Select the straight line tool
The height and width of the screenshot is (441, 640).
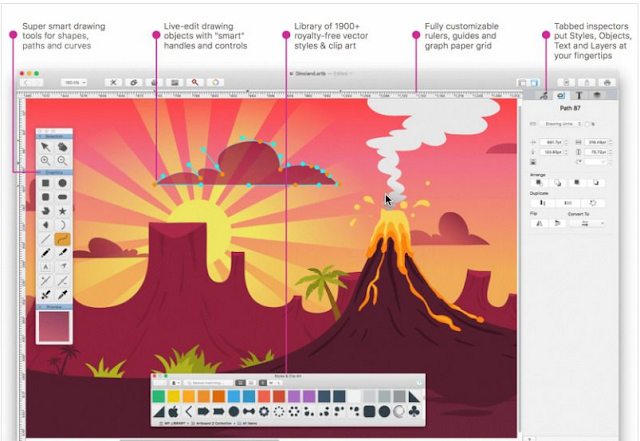coord(45,239)
